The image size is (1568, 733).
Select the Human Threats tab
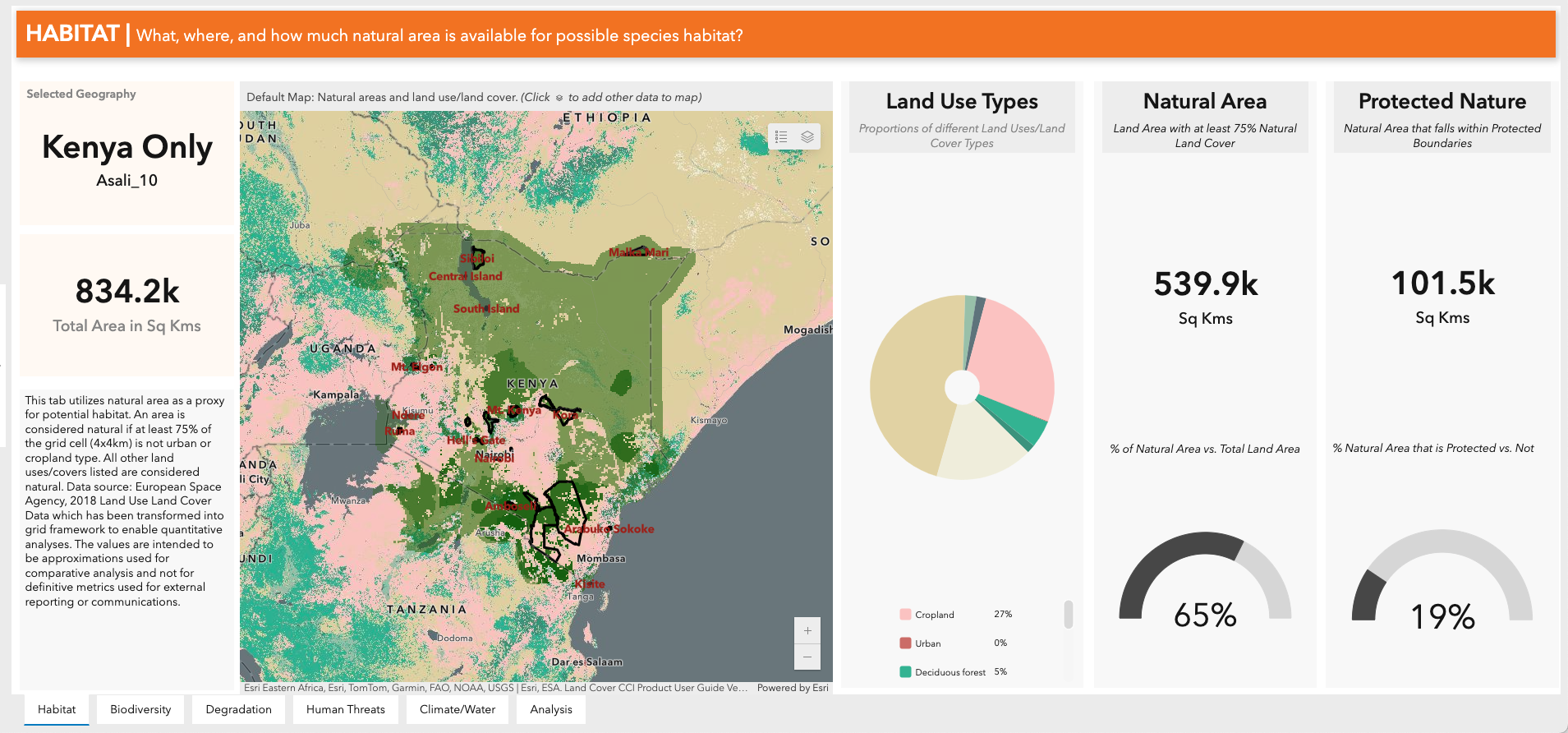coord(345,709)
